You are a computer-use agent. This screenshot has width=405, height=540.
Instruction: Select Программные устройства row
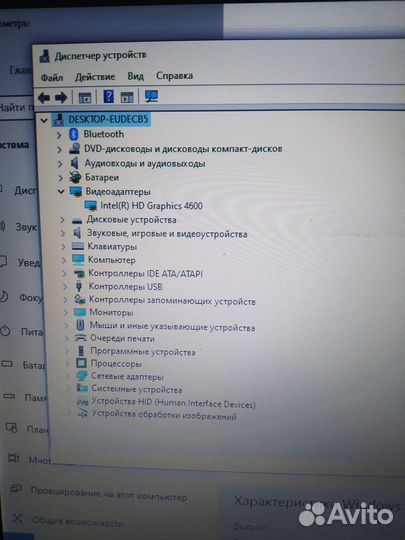[x=143, y=352]
